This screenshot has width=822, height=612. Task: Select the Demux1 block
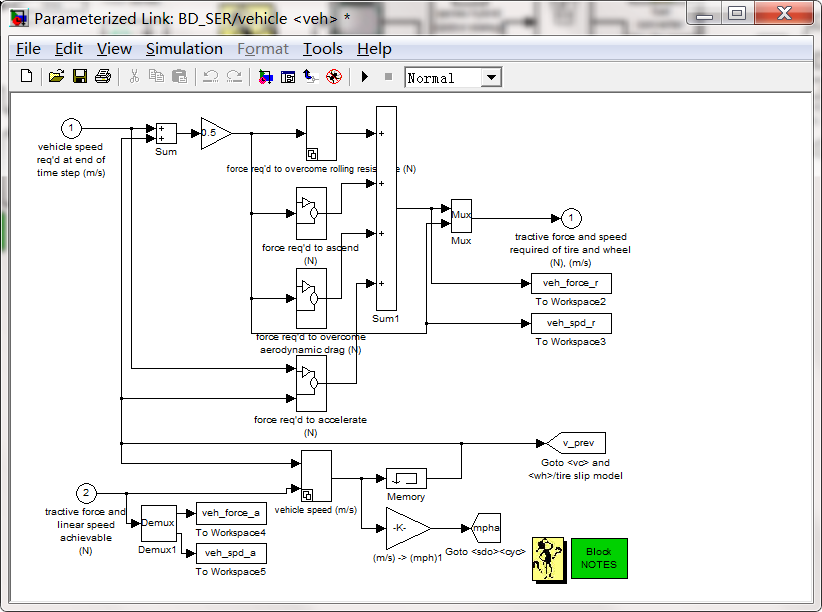158,523
